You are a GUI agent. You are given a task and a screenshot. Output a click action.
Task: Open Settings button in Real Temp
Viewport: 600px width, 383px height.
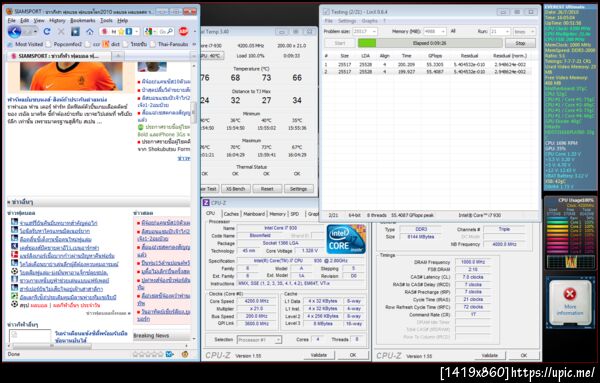(x=298, y=189)
